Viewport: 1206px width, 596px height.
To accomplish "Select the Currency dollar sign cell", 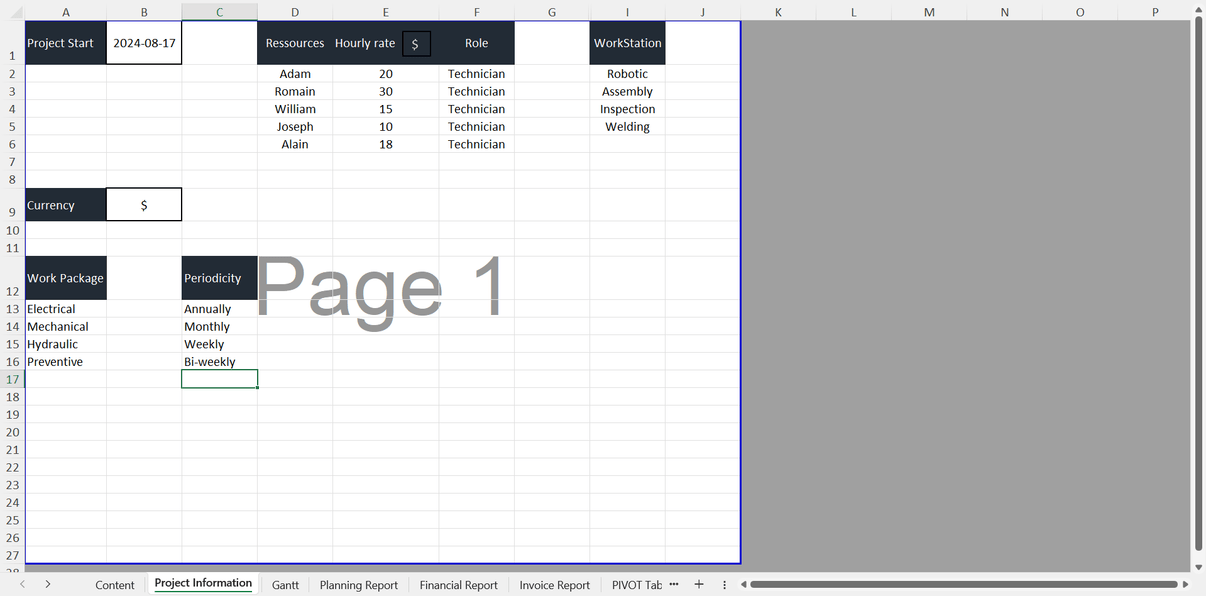I will (143, 204).
